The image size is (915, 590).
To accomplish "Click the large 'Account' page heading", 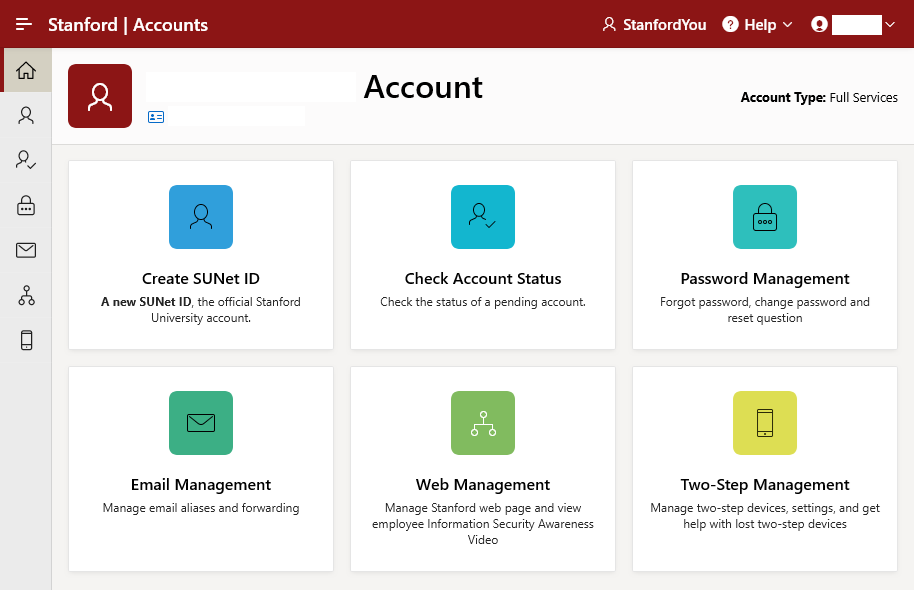I will coord(423,88).
